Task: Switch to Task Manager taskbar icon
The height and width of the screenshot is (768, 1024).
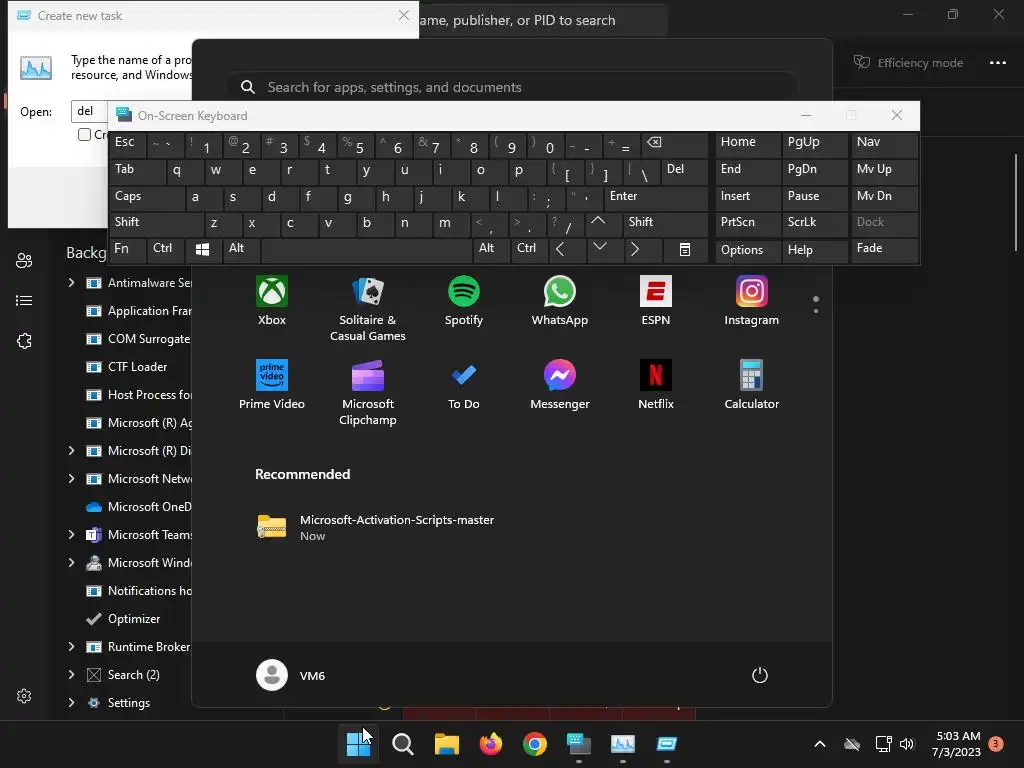Action: click(x=622, y=744)
